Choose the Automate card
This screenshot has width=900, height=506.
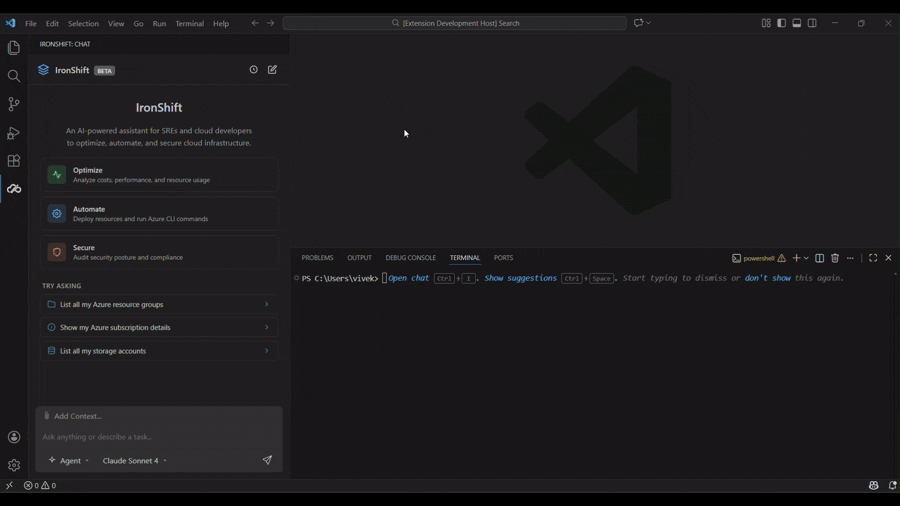tap(160, 214)
